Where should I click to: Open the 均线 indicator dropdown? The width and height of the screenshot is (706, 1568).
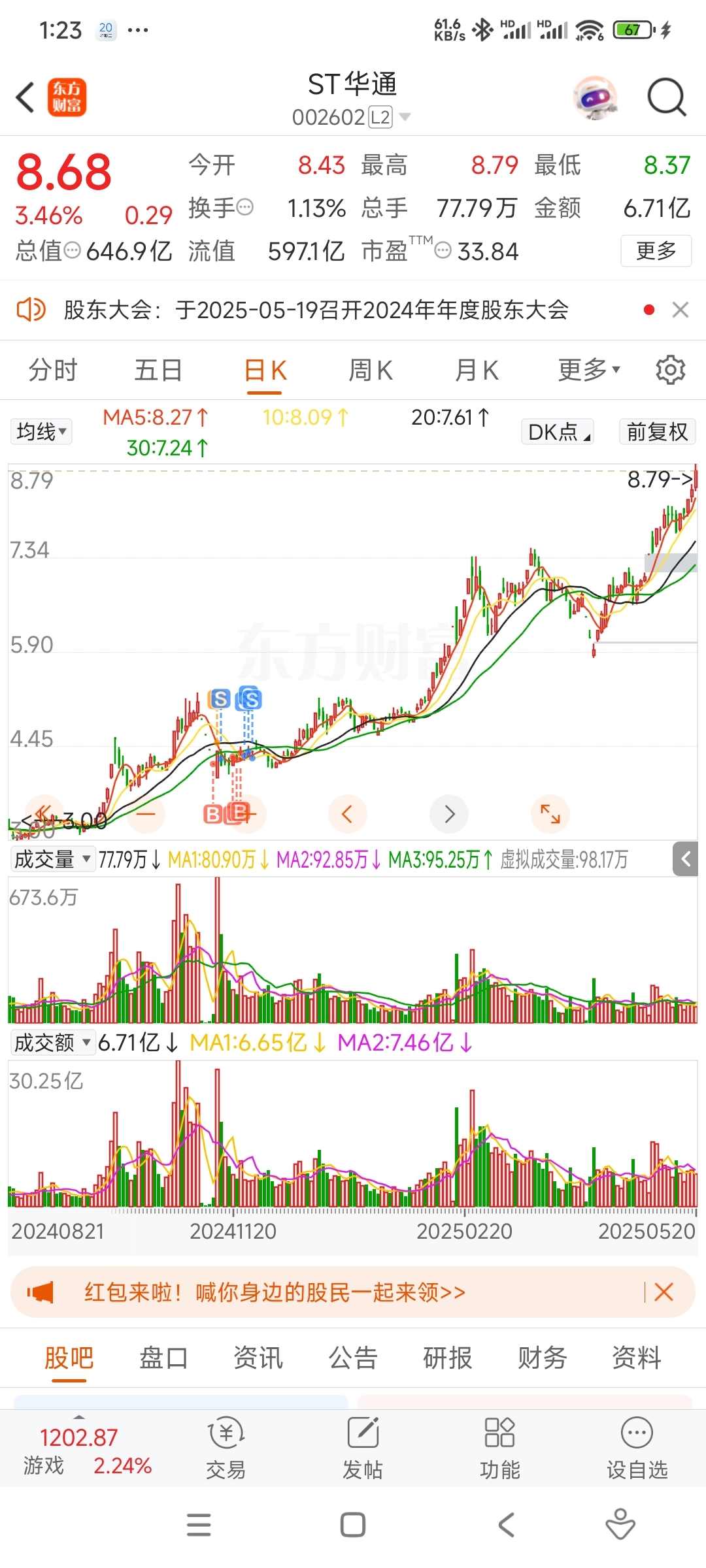click(41, 432)
